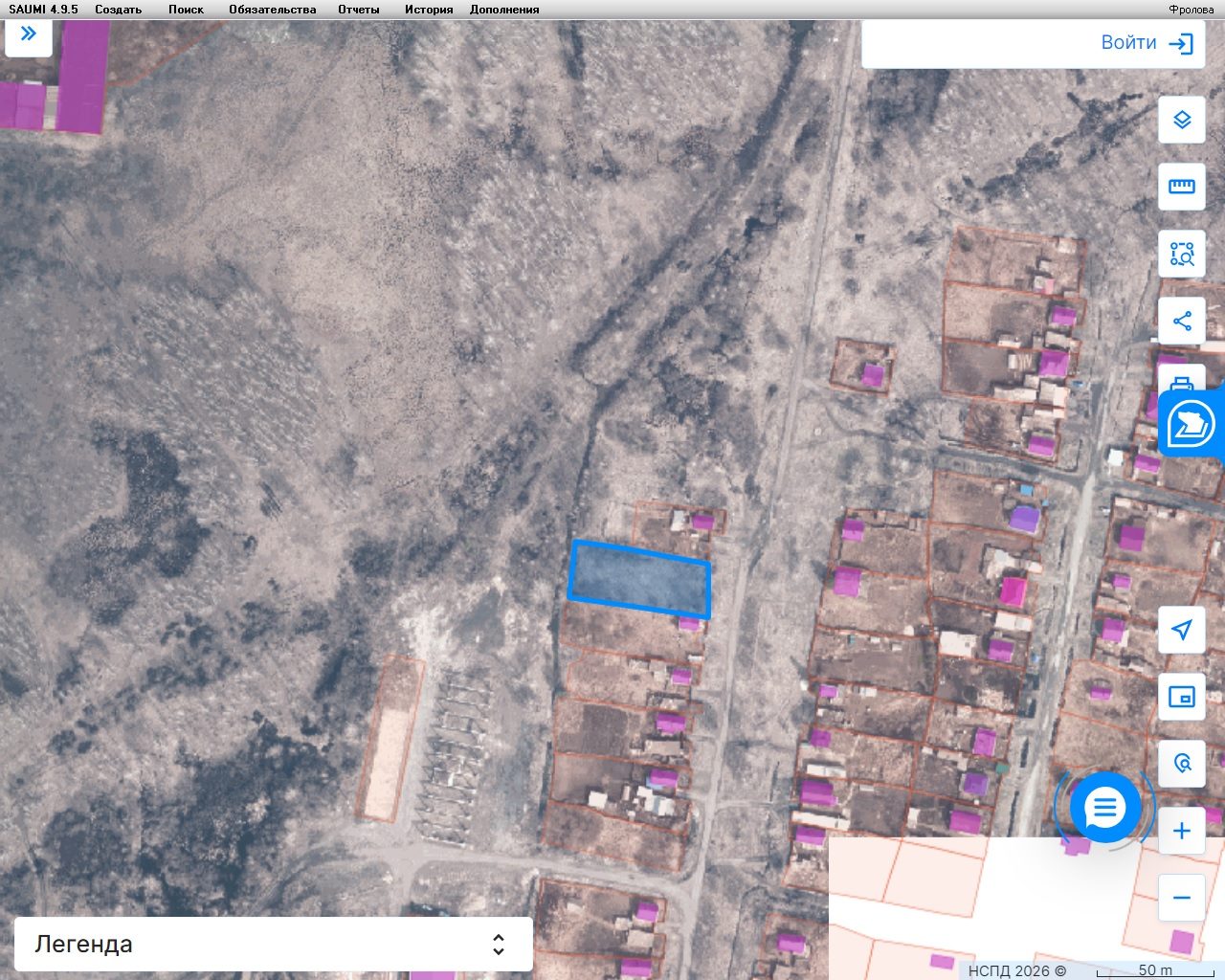The width and height of the screenshot is (1225, 980).
Task: Open the Отчеты menu
Action: pos(358,10)
